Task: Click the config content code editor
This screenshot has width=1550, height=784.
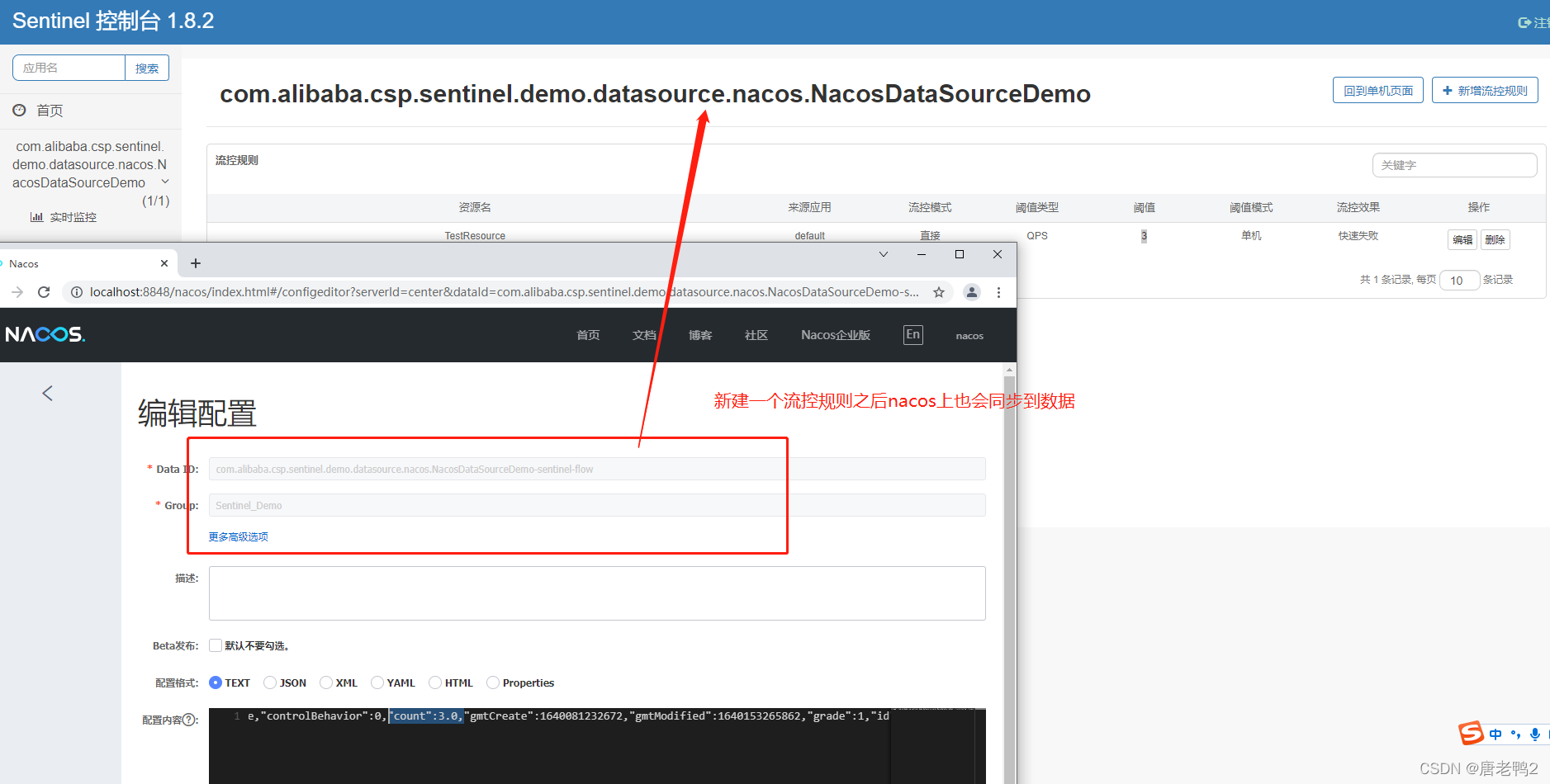Action: (597, 746)
